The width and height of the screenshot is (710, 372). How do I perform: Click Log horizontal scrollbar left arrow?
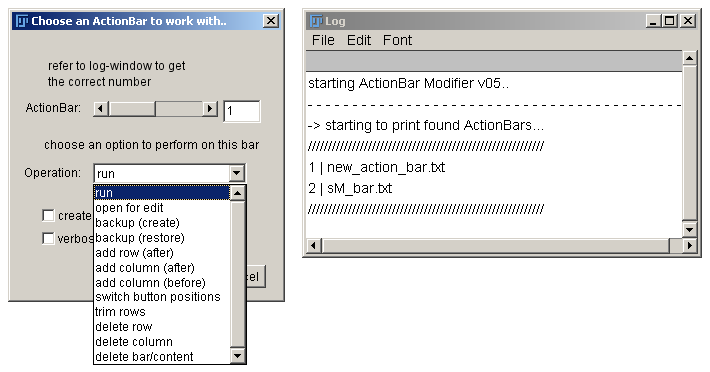click(314, 246)
